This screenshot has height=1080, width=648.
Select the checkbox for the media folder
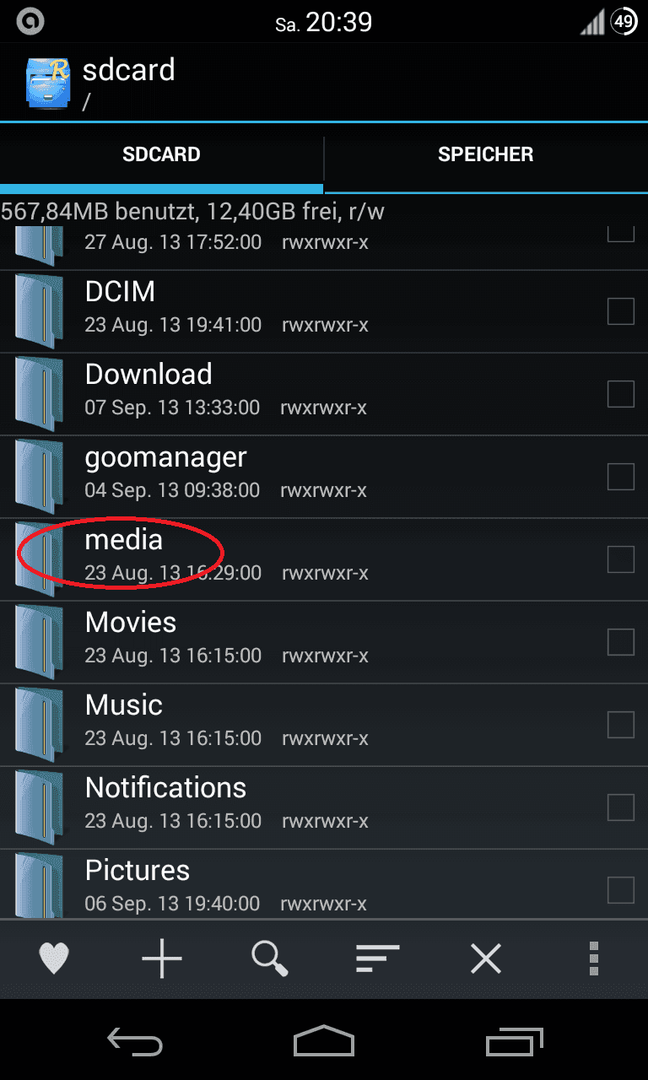click(620, 559)
